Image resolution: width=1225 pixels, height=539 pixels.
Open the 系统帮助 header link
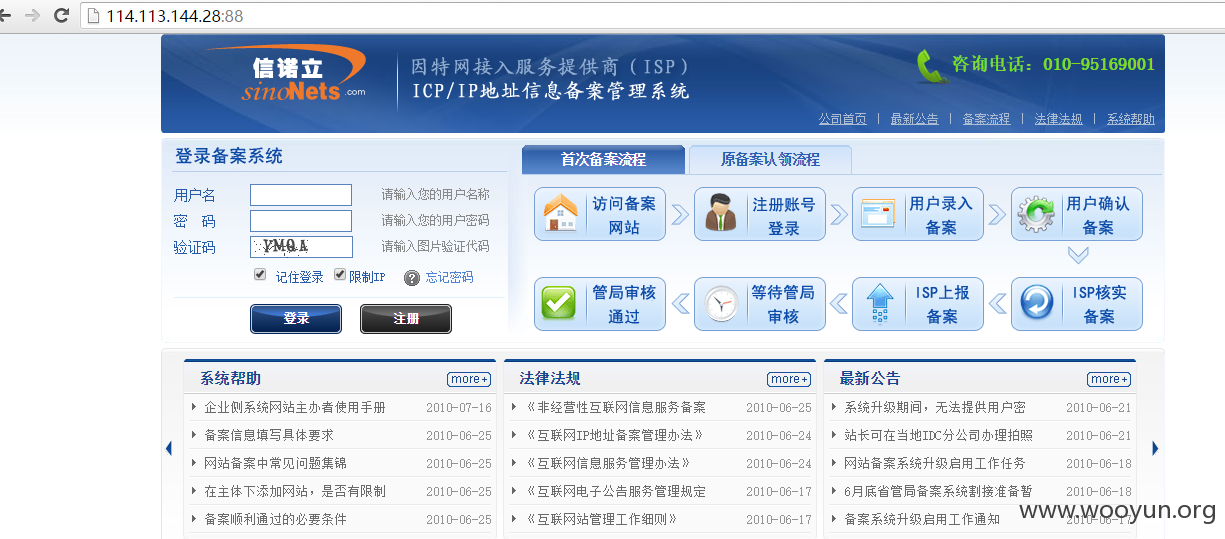(x=1130, y=118)
